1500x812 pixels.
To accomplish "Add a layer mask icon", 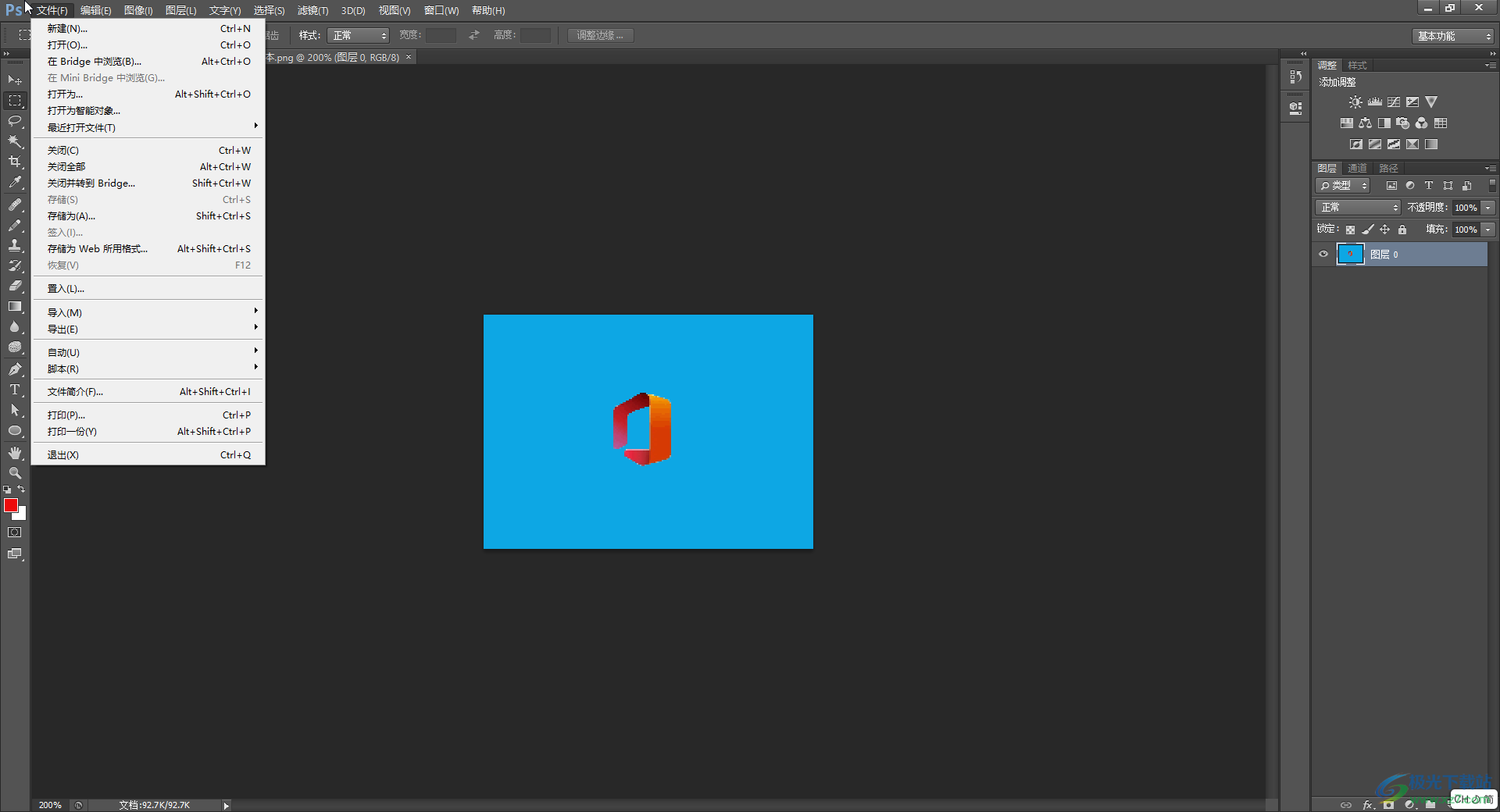I will click(x=1388, y=805).
